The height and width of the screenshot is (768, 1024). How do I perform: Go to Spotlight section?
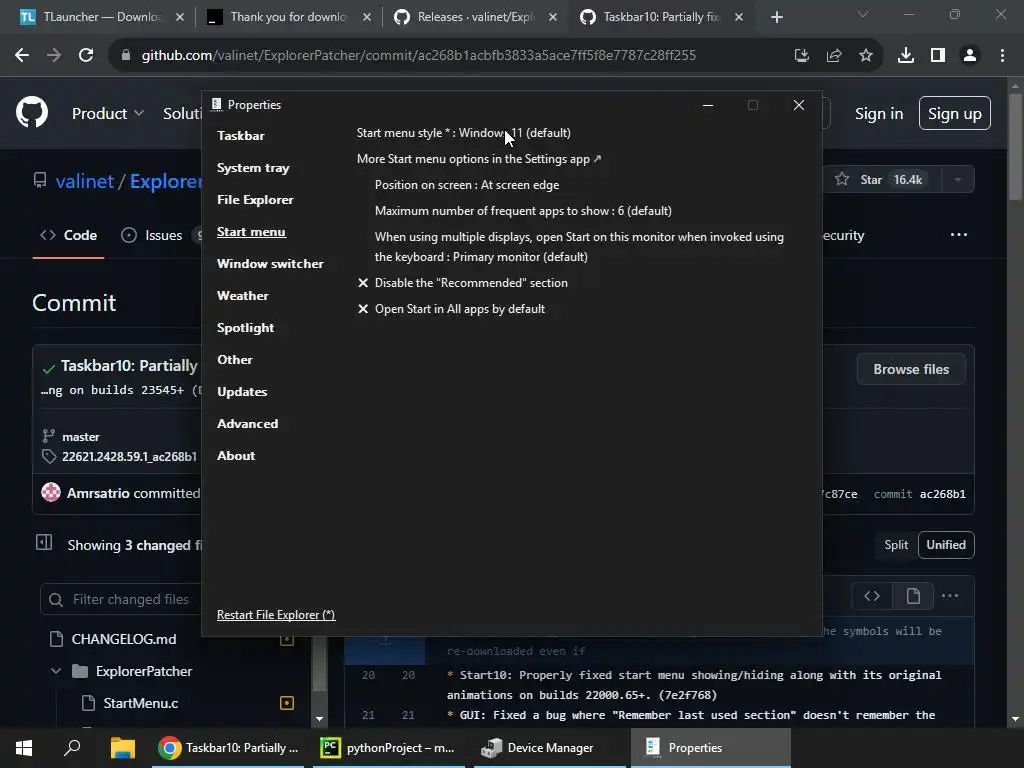pyautogui.click(x=245, y=328)
